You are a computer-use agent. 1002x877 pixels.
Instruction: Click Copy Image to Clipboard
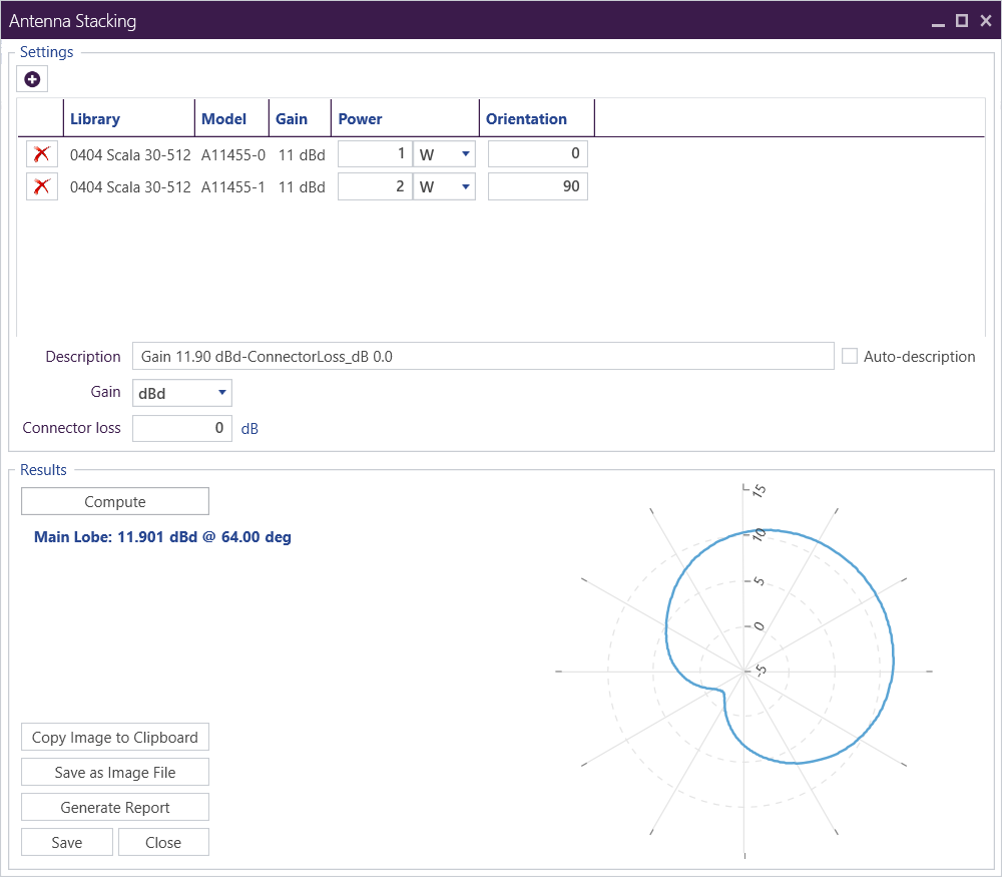[115, 738]
